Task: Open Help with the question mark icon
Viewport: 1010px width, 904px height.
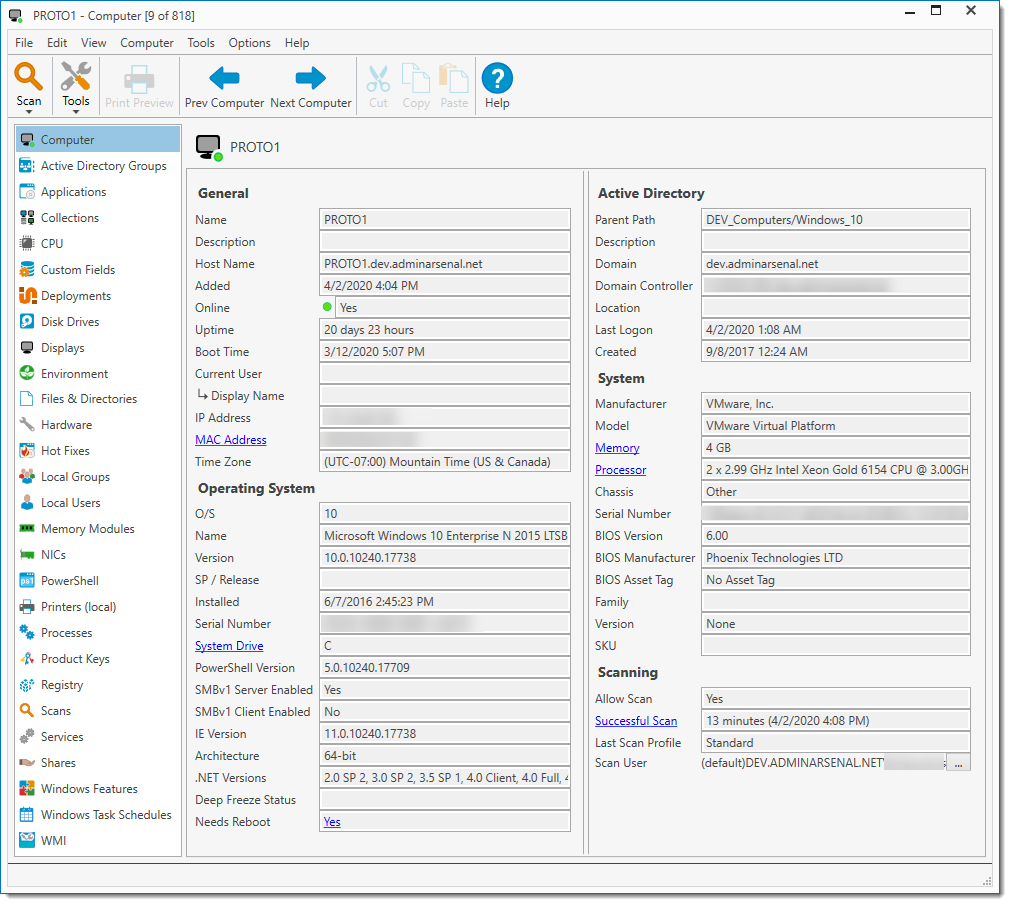Action: [x=497, y=79]
